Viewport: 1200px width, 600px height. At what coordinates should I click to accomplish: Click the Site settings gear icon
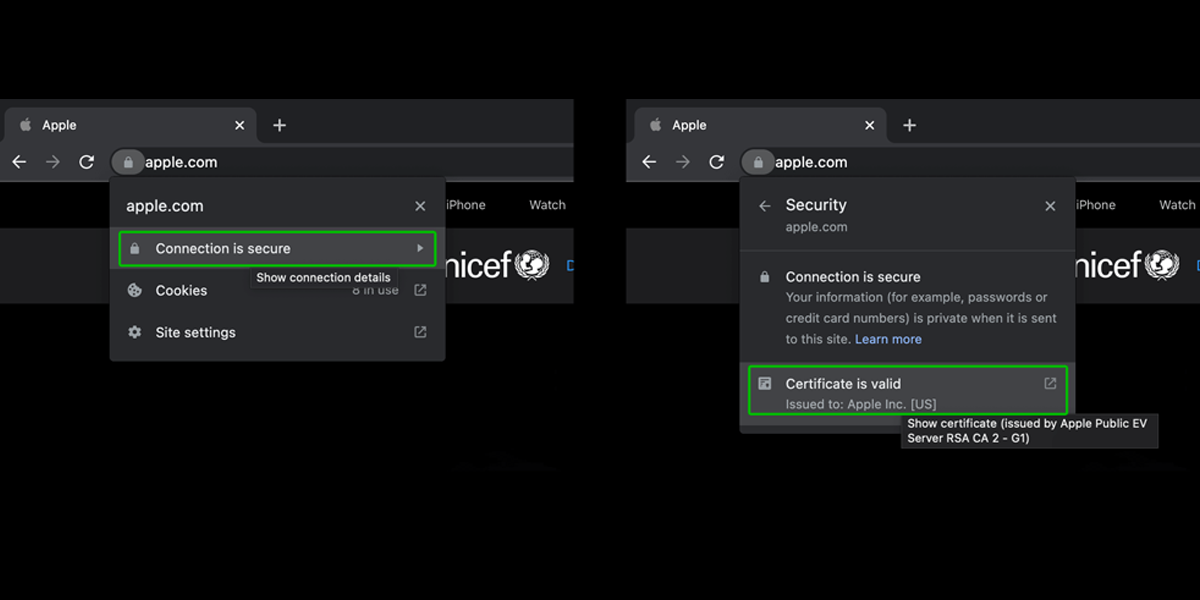click(x=135, y=332)
